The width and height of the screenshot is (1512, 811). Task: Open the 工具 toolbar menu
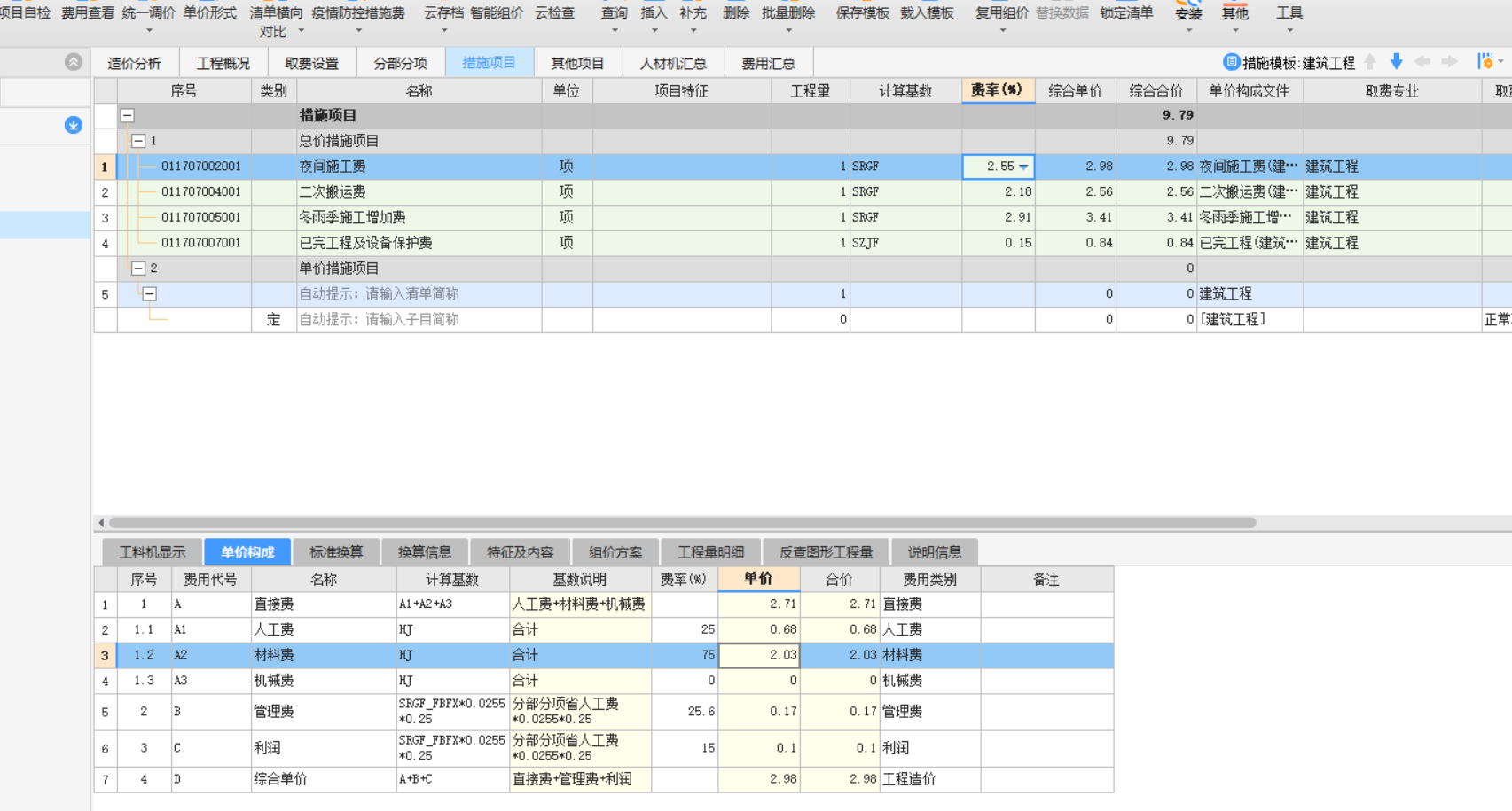pos(1289,16)
